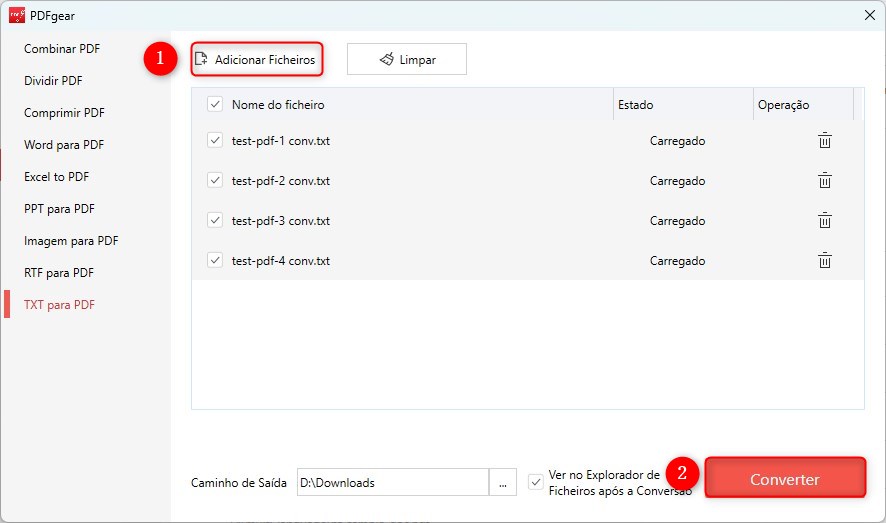The image size is (886, 523).
Task: Toggle checkbox for test-pdf-4 conv.txt
Action: pos(215,260)
